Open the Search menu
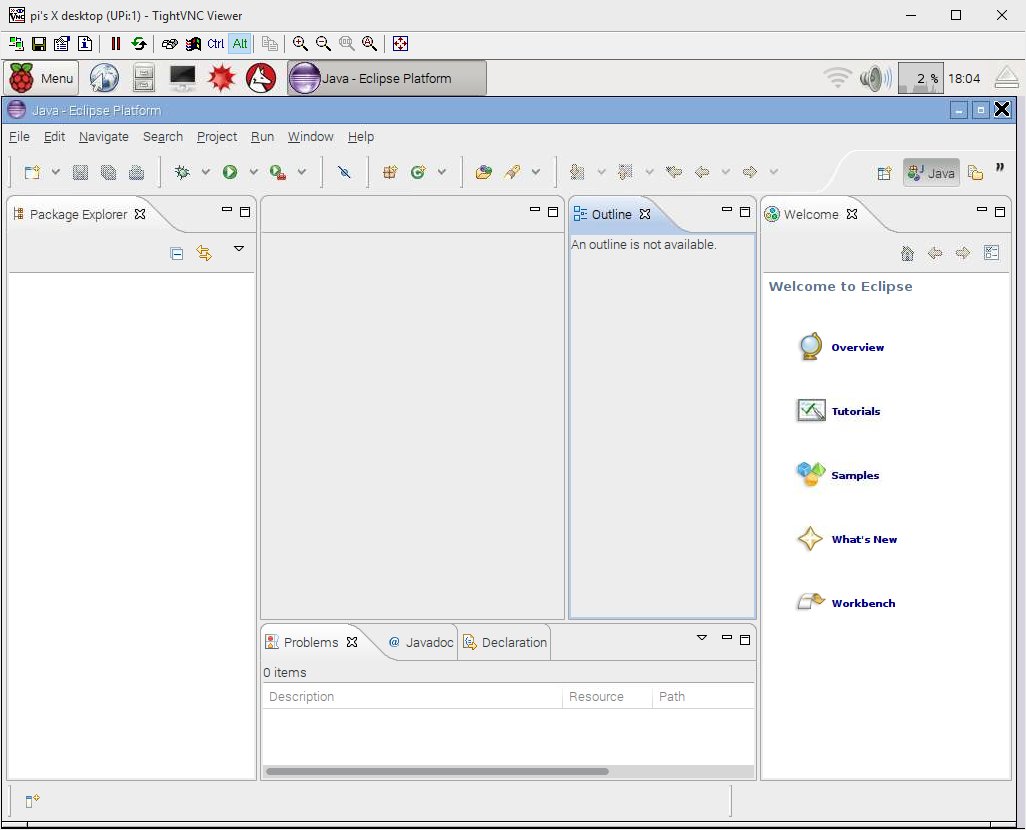1026x830 pixels. [x=163, y=136]
